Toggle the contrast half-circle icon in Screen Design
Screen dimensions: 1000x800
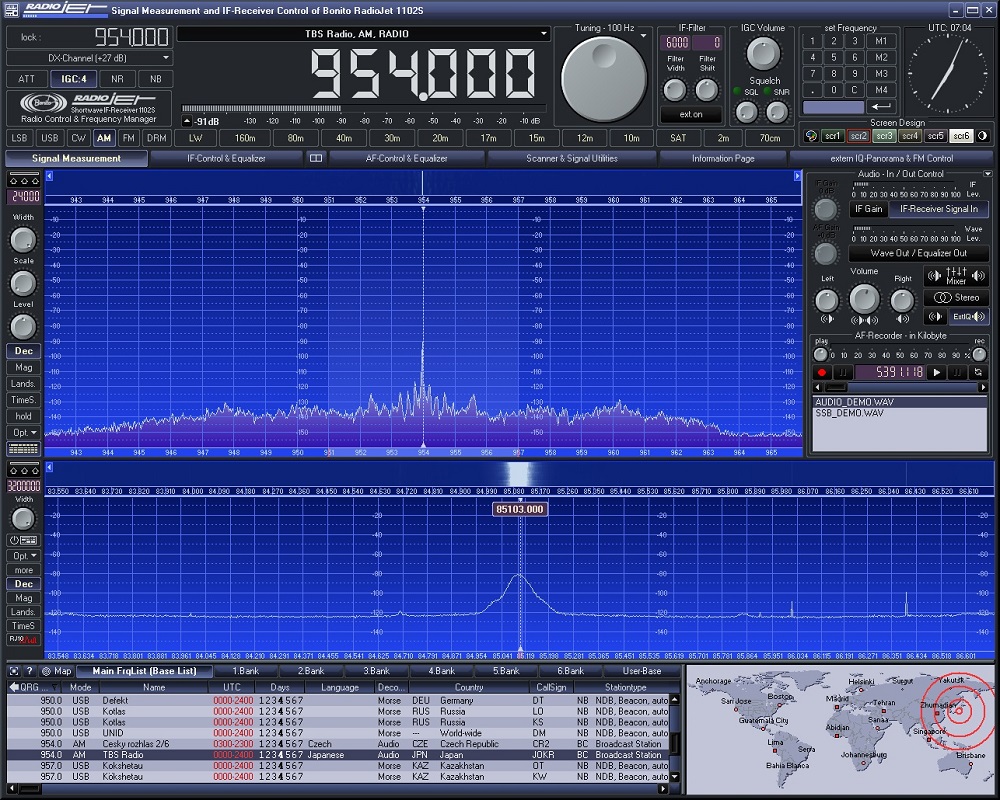[x=983, y=136]
